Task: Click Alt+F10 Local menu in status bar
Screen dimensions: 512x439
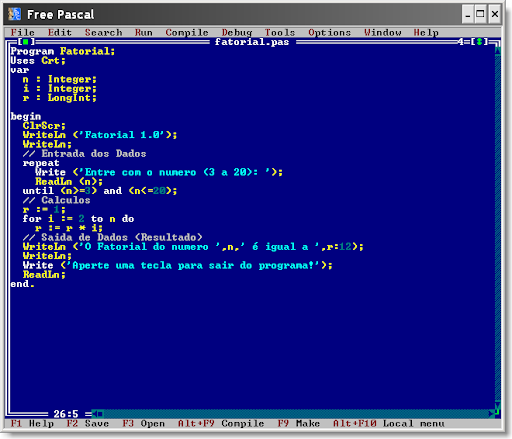Action: tap(388, 423)
